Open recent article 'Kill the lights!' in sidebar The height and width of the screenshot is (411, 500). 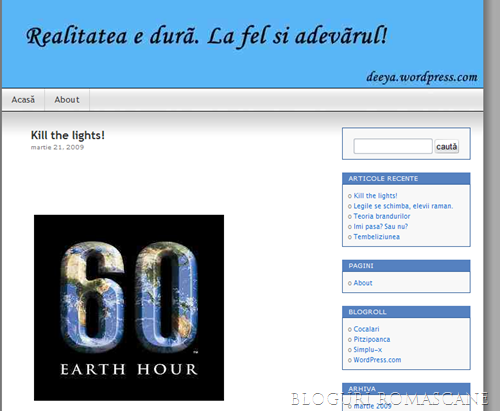coord(375,196)
